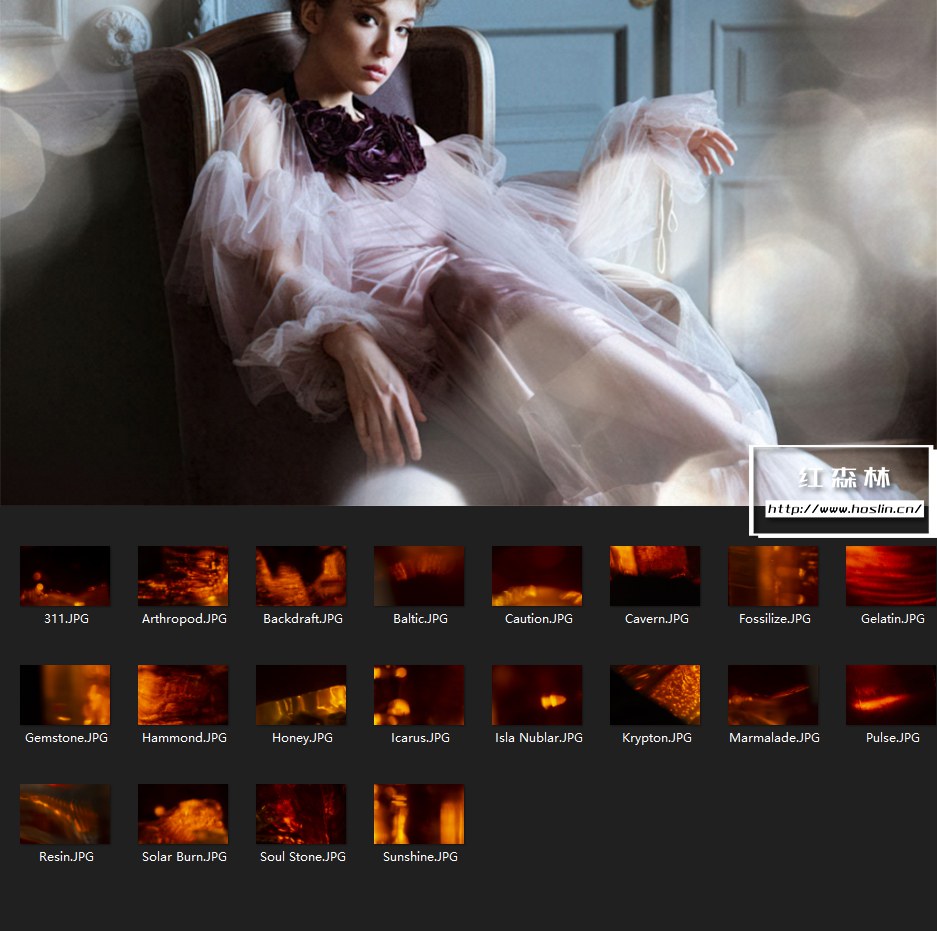Click the Solar Burn.JPG label
Screen dimensions: 937x931
pos(184,856)
